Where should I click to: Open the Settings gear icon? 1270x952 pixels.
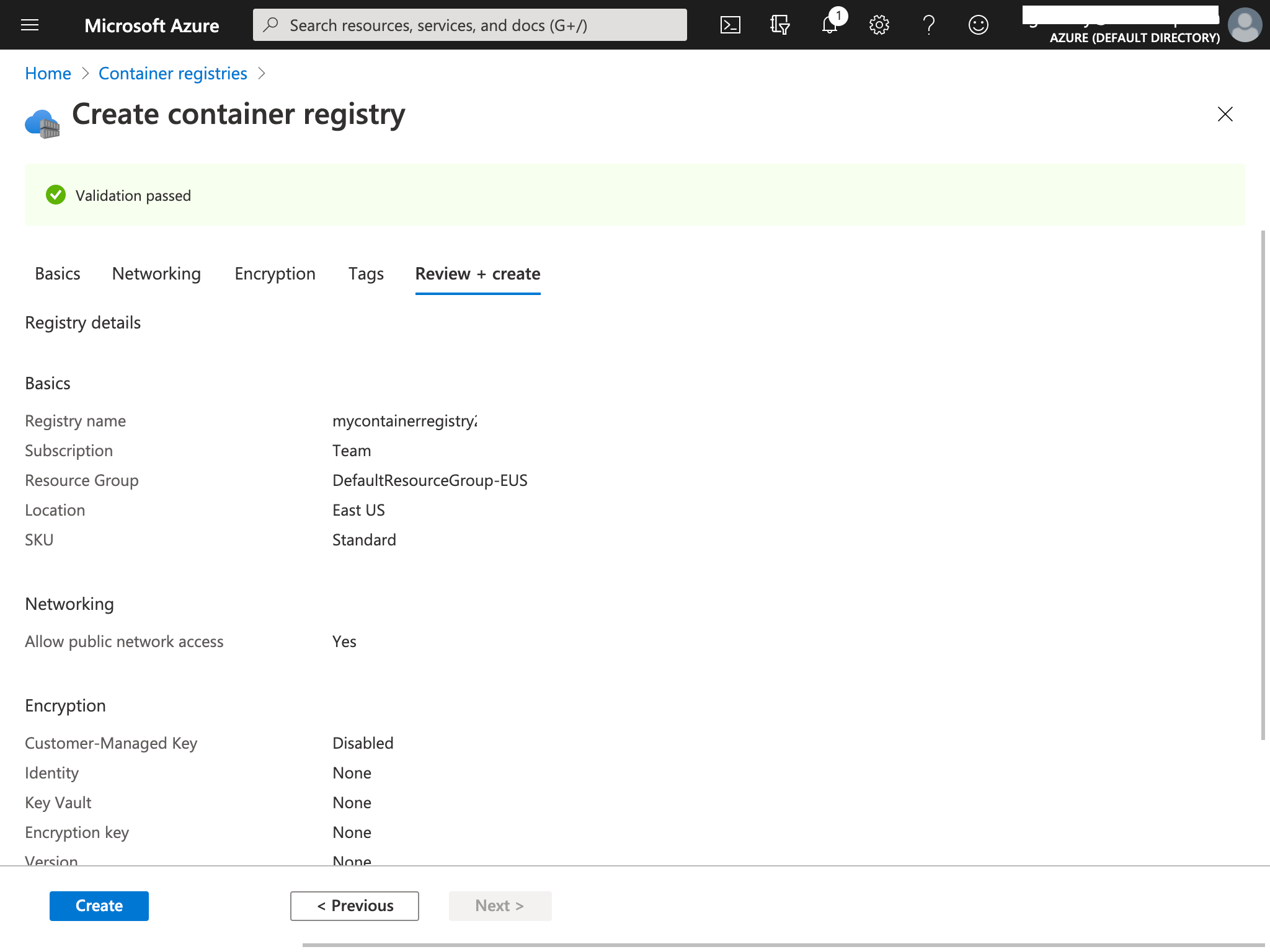click(x=878, y=25)
